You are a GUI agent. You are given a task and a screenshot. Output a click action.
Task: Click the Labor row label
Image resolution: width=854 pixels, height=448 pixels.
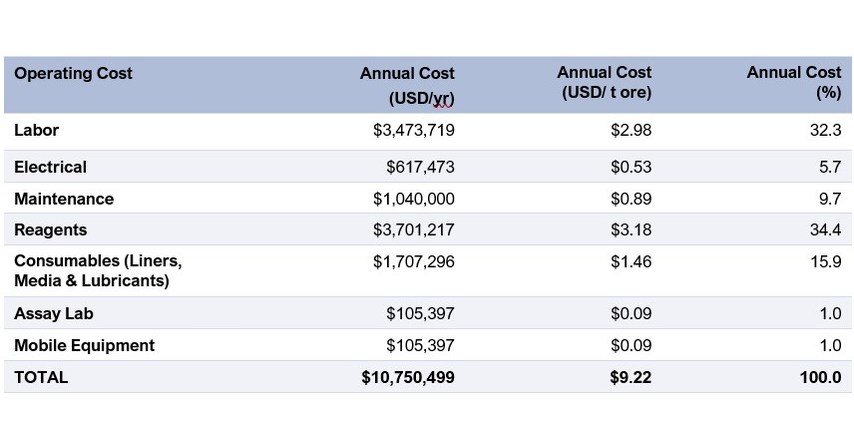(36, 130)
